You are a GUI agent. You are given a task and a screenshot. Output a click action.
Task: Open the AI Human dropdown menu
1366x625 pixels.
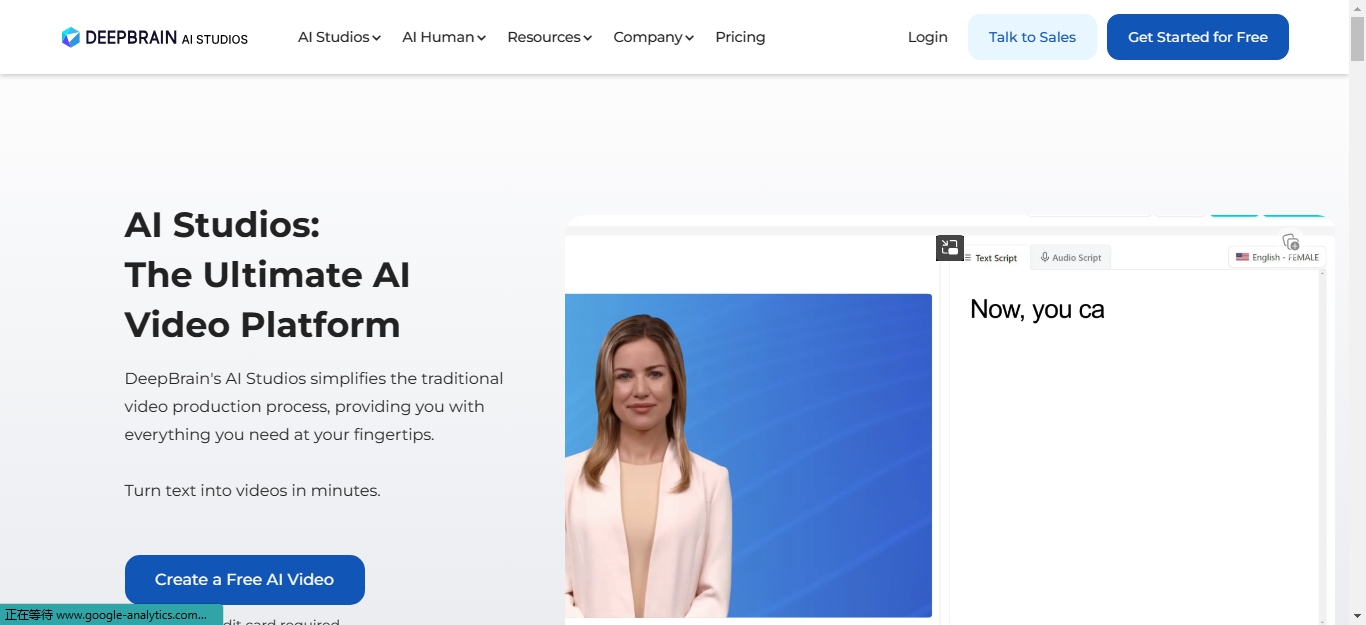tap(444, 37)
